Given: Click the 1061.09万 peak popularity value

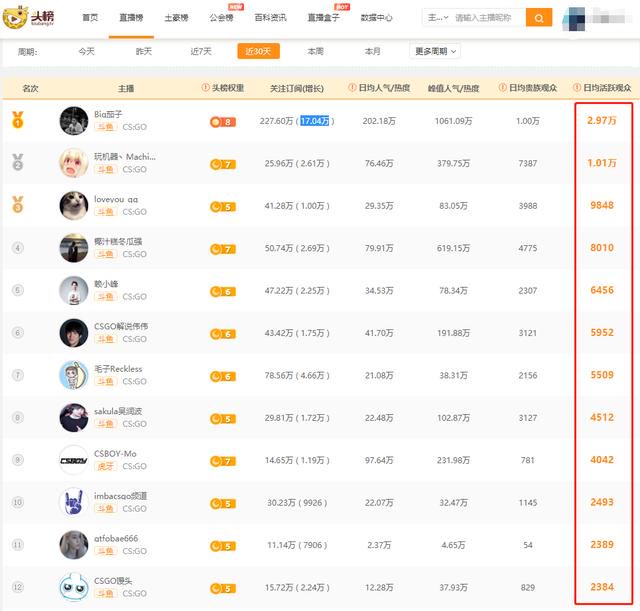Looking at the screenshot, I should tap(453, 121).
